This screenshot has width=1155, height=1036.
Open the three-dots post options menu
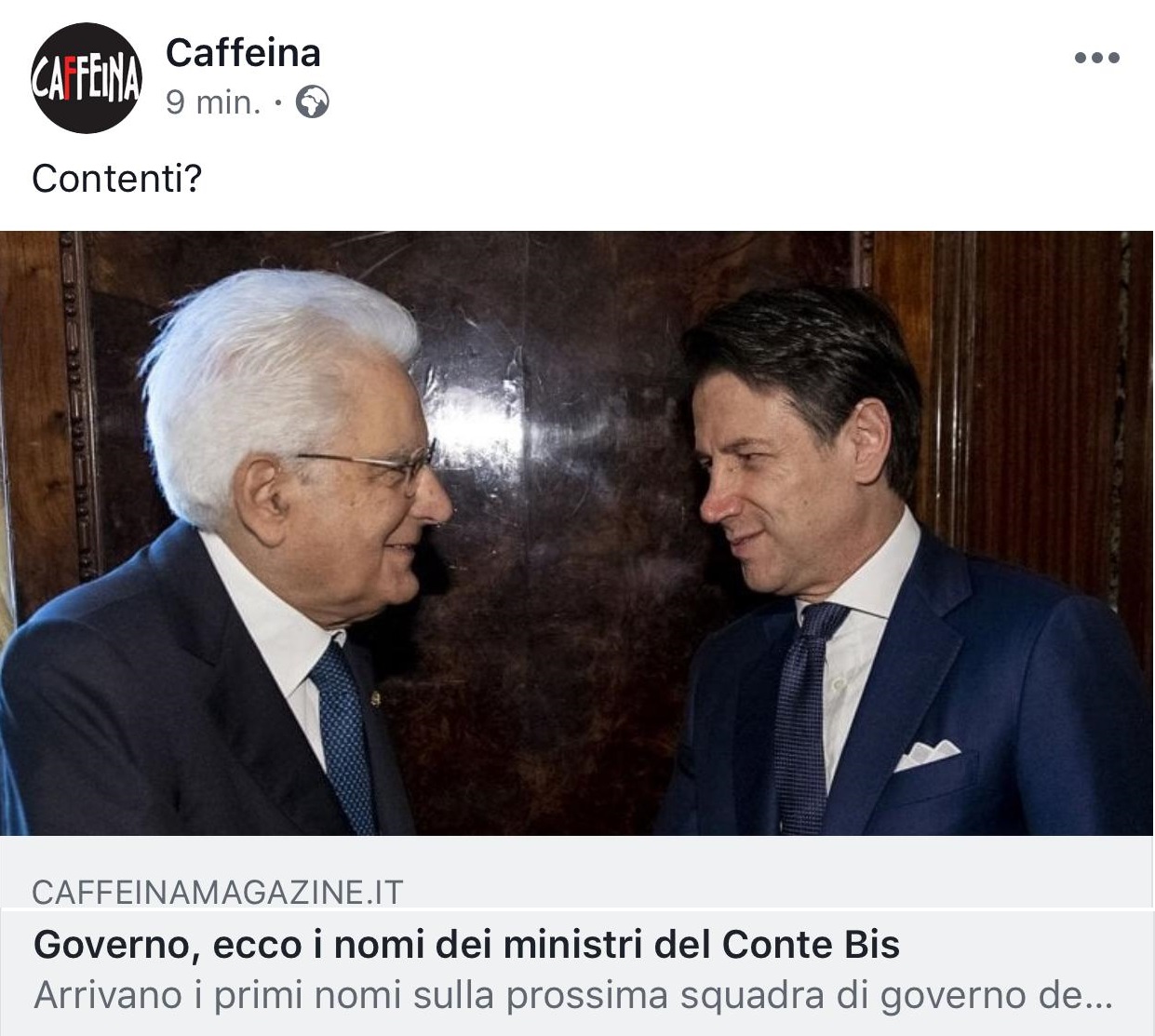pyautogui.click(x=1096, y=58)
